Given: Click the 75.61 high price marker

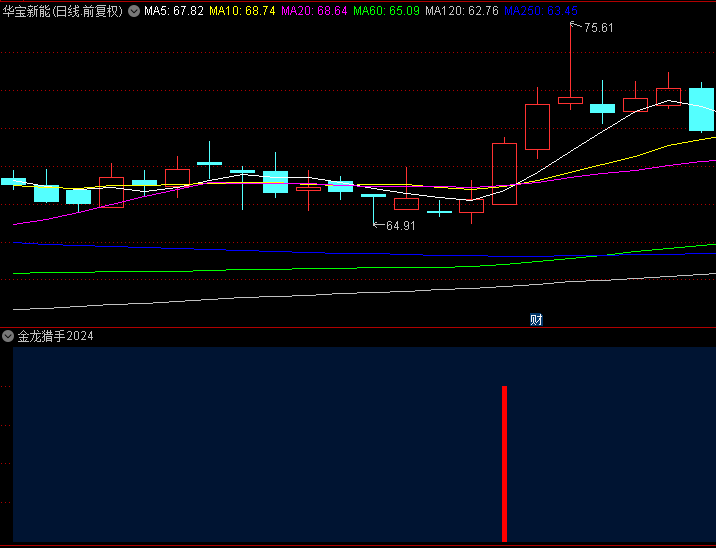Looking at the screenshot, I should 599,28.
